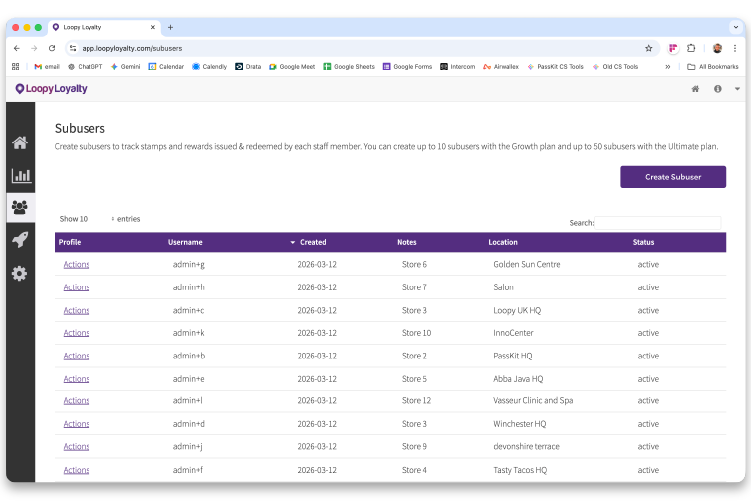Sort table by Username column header
751x501 pixels.
pyautogui.click(x=185, y=242)
